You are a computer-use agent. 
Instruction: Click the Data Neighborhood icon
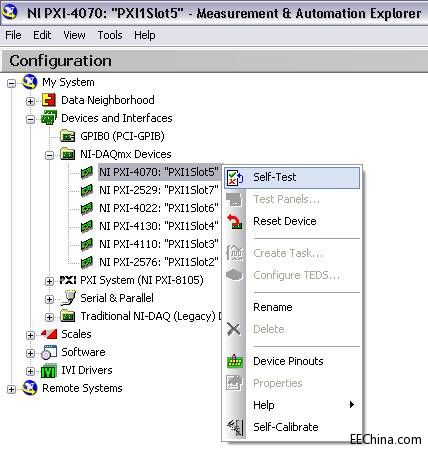coord(49,100)
